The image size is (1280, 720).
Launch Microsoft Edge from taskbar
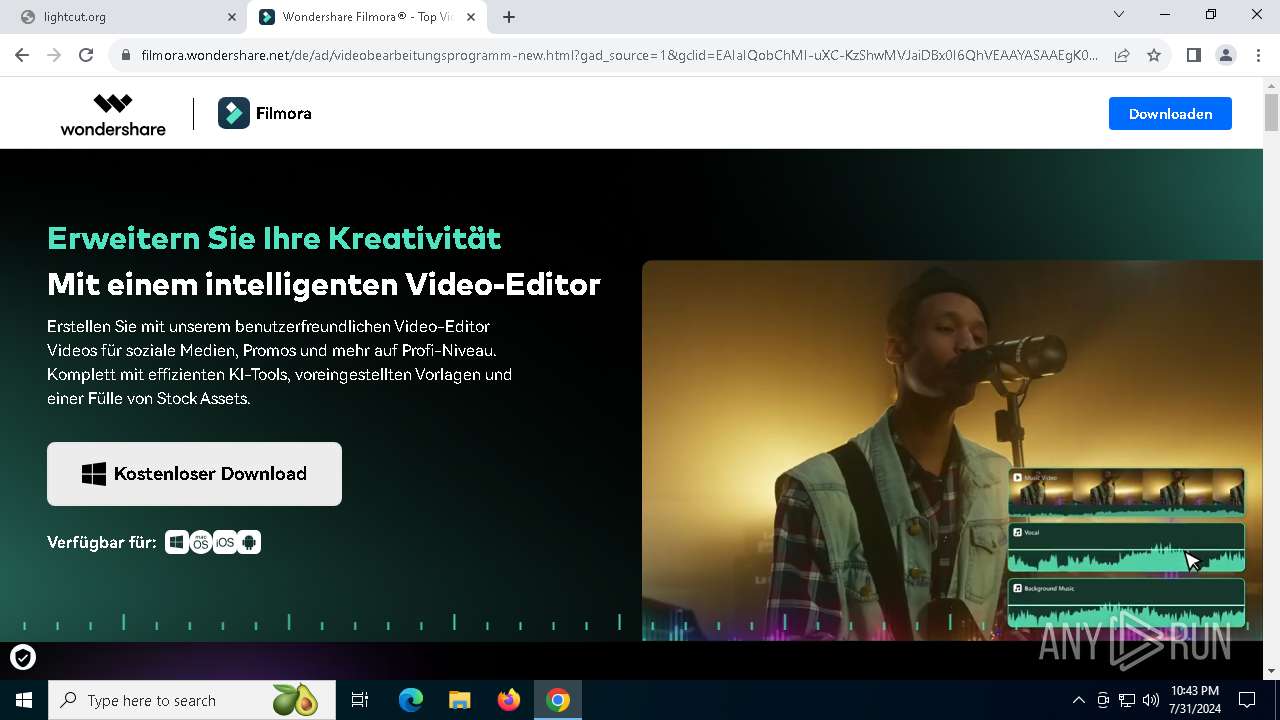pyautogui.click(x=411, y=700)
